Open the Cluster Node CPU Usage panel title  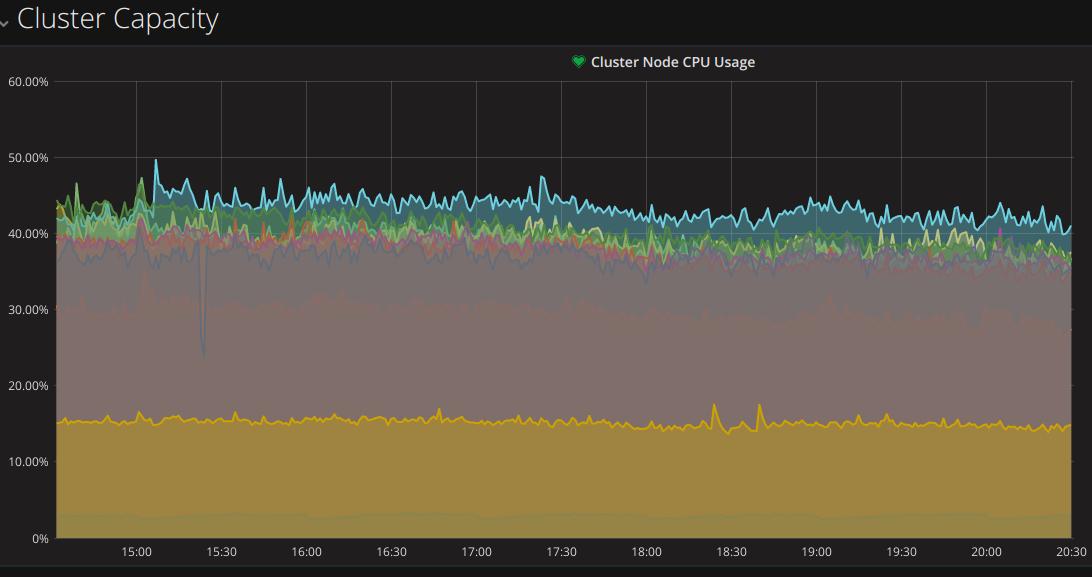[x=673, y=62]
